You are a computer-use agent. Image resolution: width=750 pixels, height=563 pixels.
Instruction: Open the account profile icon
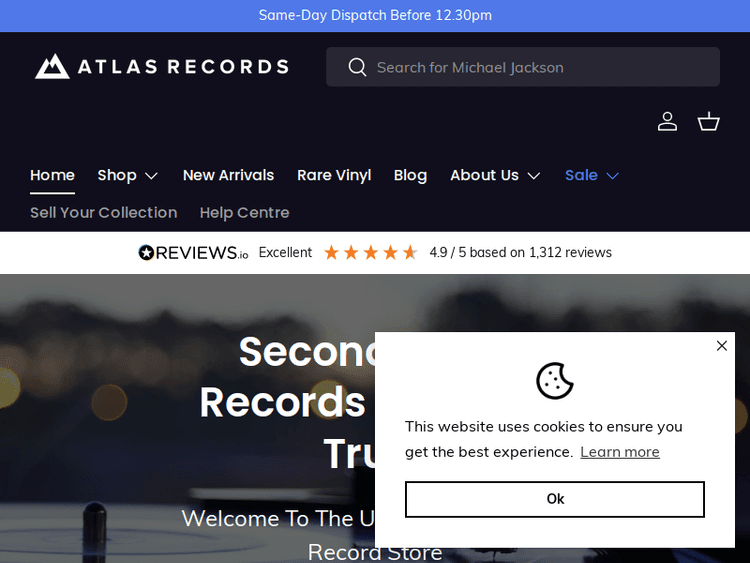tap(667, 121)
